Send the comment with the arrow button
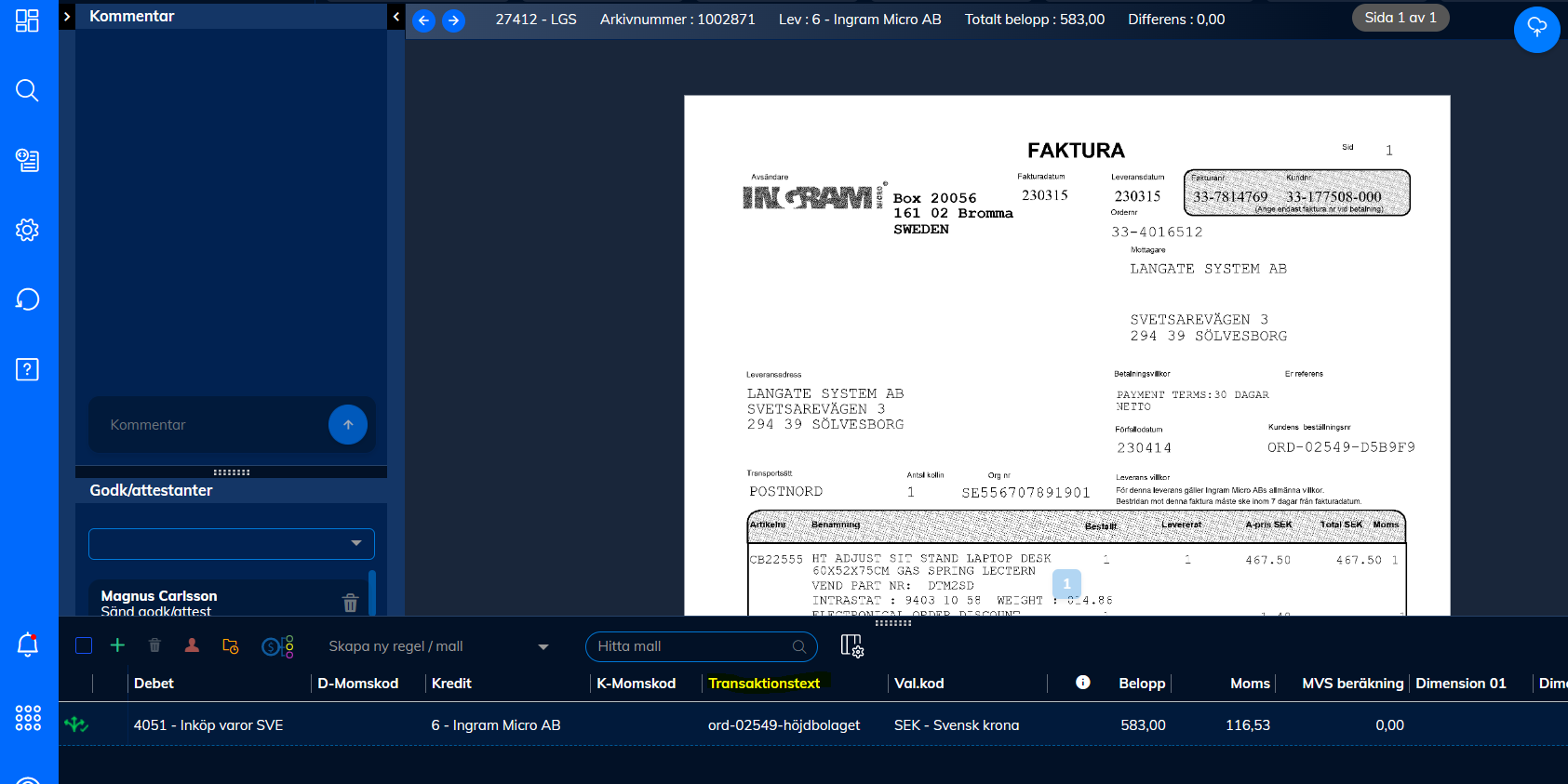Viewport: 1568px width, 784px height. tap(348, 425)
